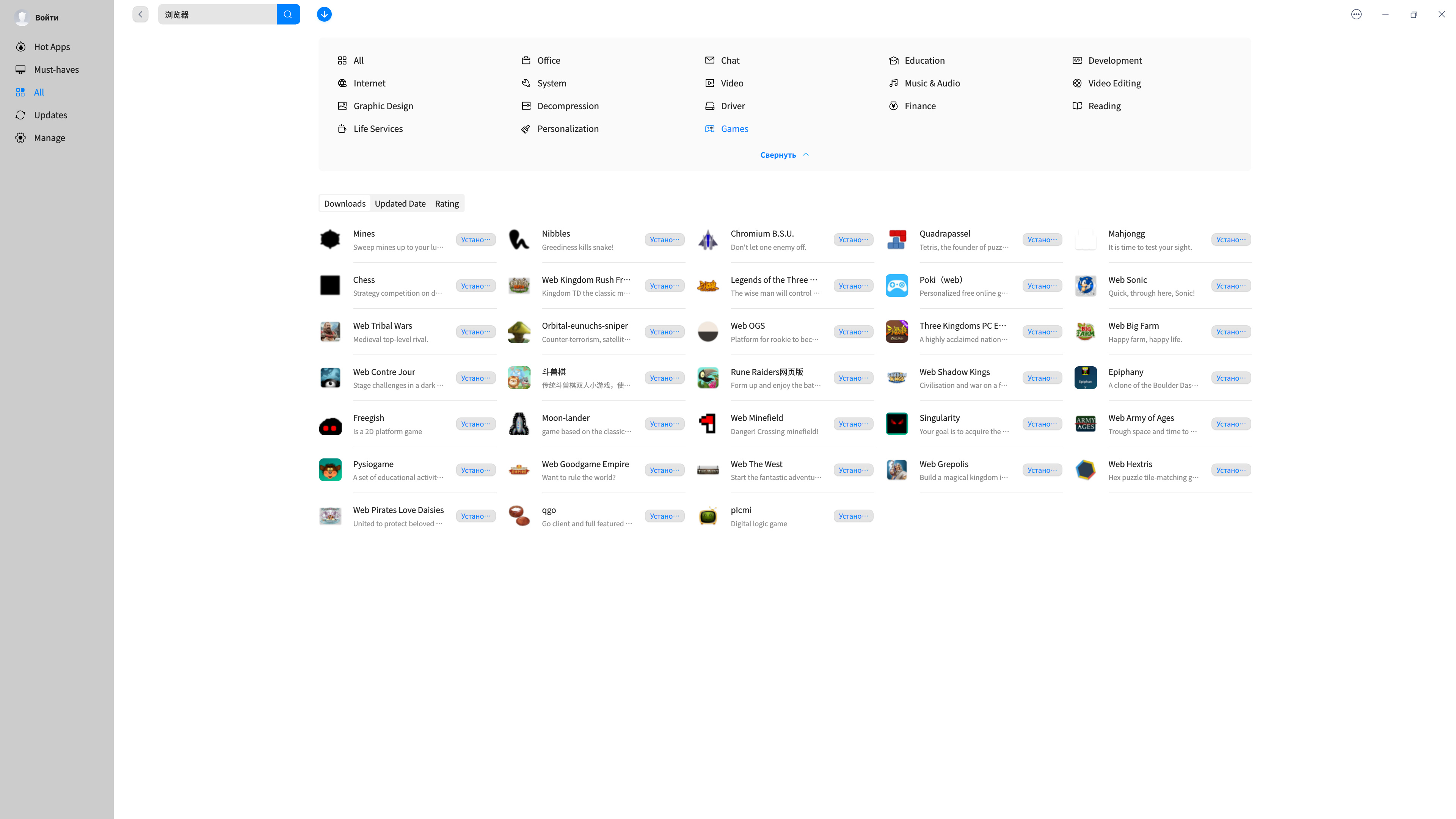Click the Web Hextris hexagon icon

(x=1085, y=470)
